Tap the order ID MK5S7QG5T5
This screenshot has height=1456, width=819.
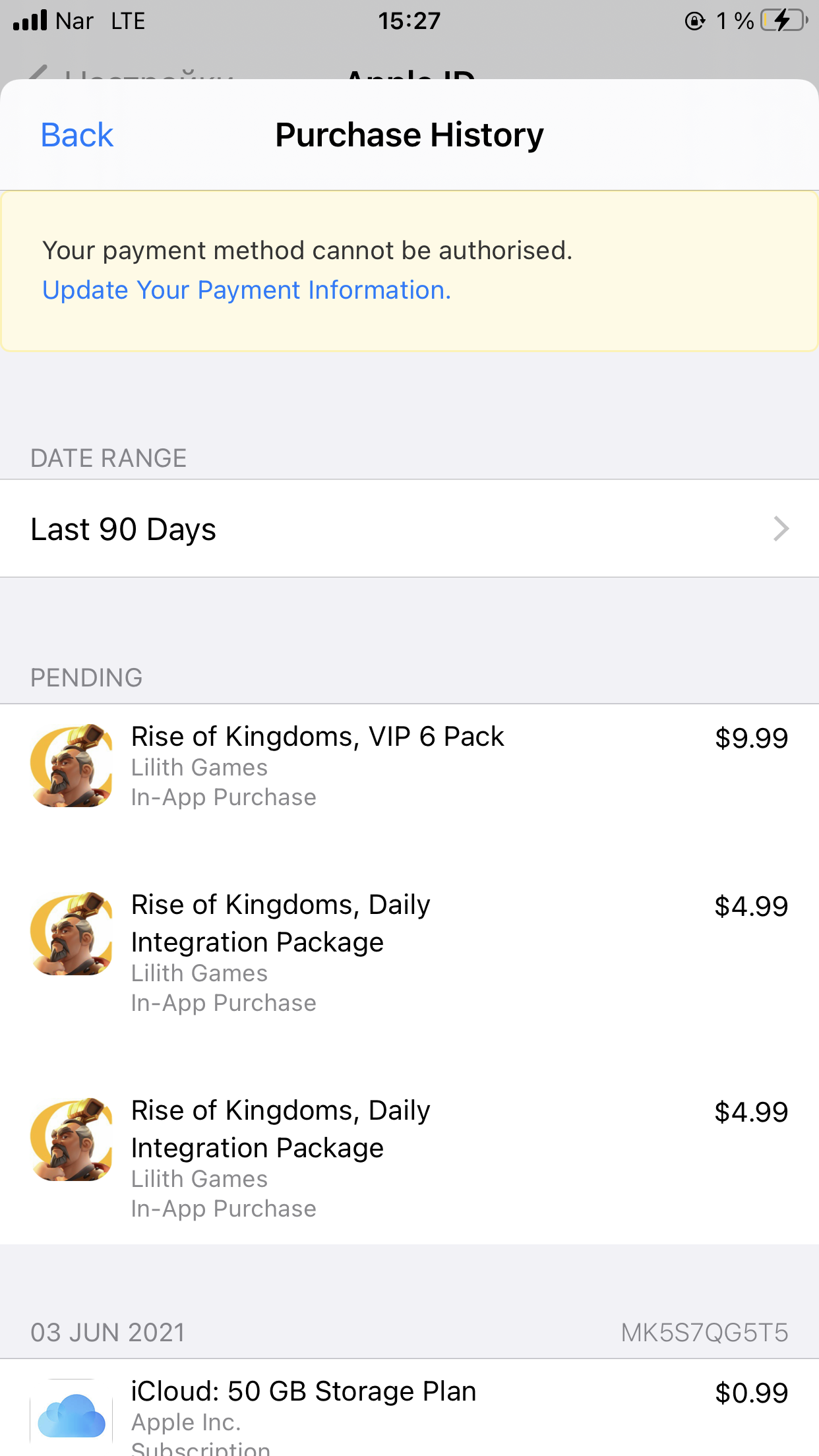pos(704,1333)
